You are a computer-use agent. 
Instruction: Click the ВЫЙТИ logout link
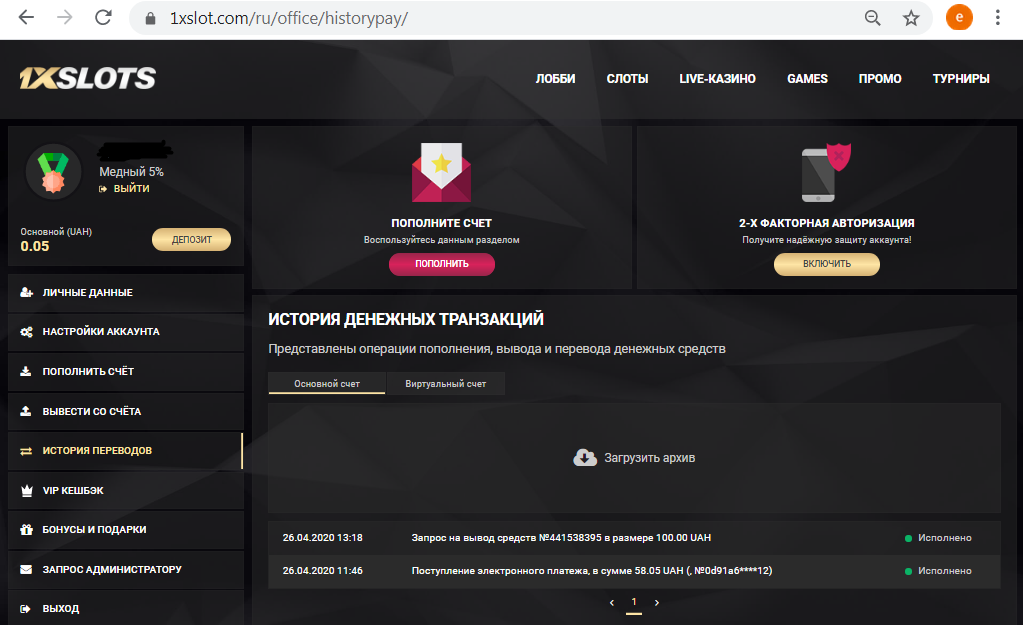pyautogui.click(x=131, y=189)
